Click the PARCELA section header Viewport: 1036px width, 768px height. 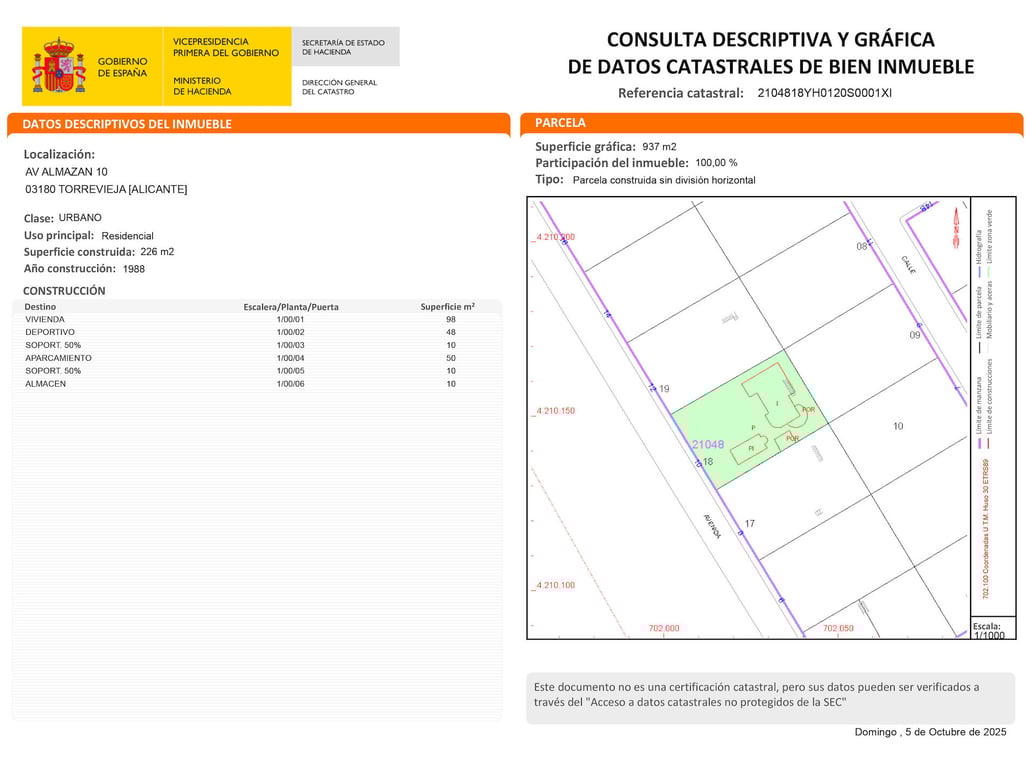(x=560, y=122)
